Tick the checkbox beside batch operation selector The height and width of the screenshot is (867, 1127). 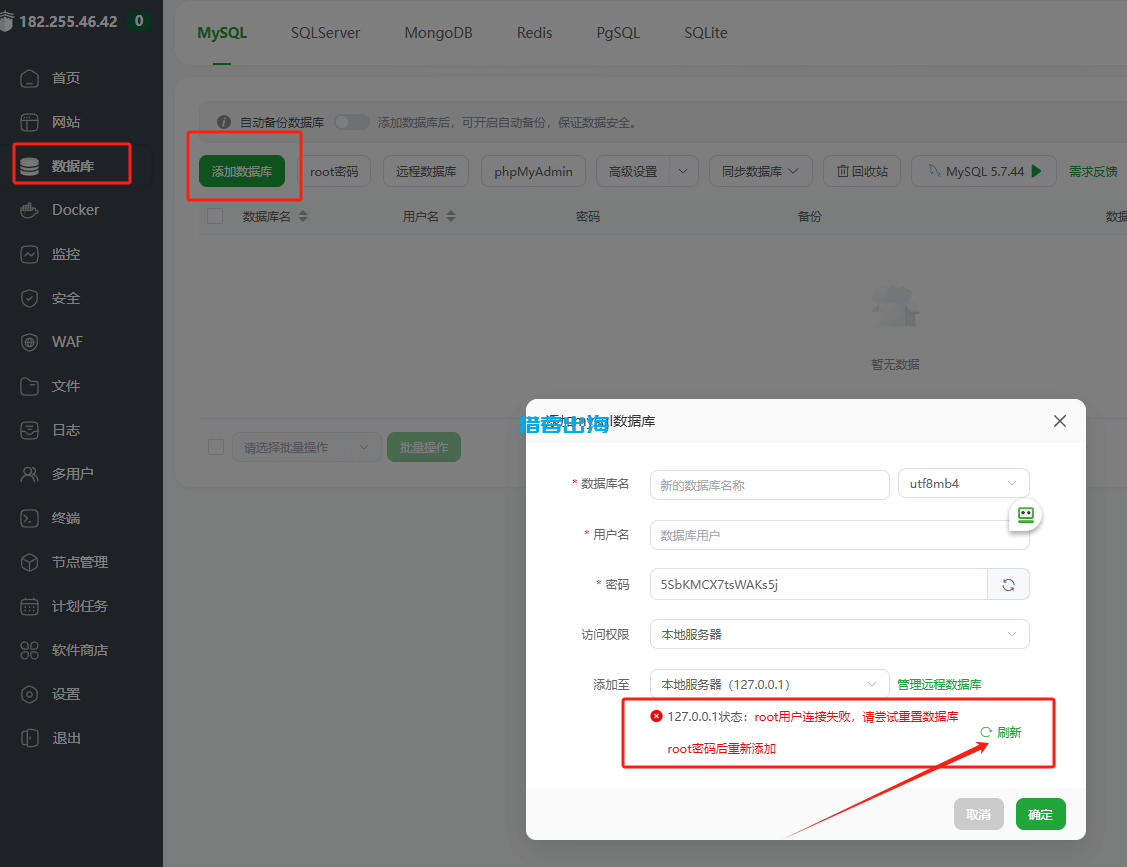point(216,447)
